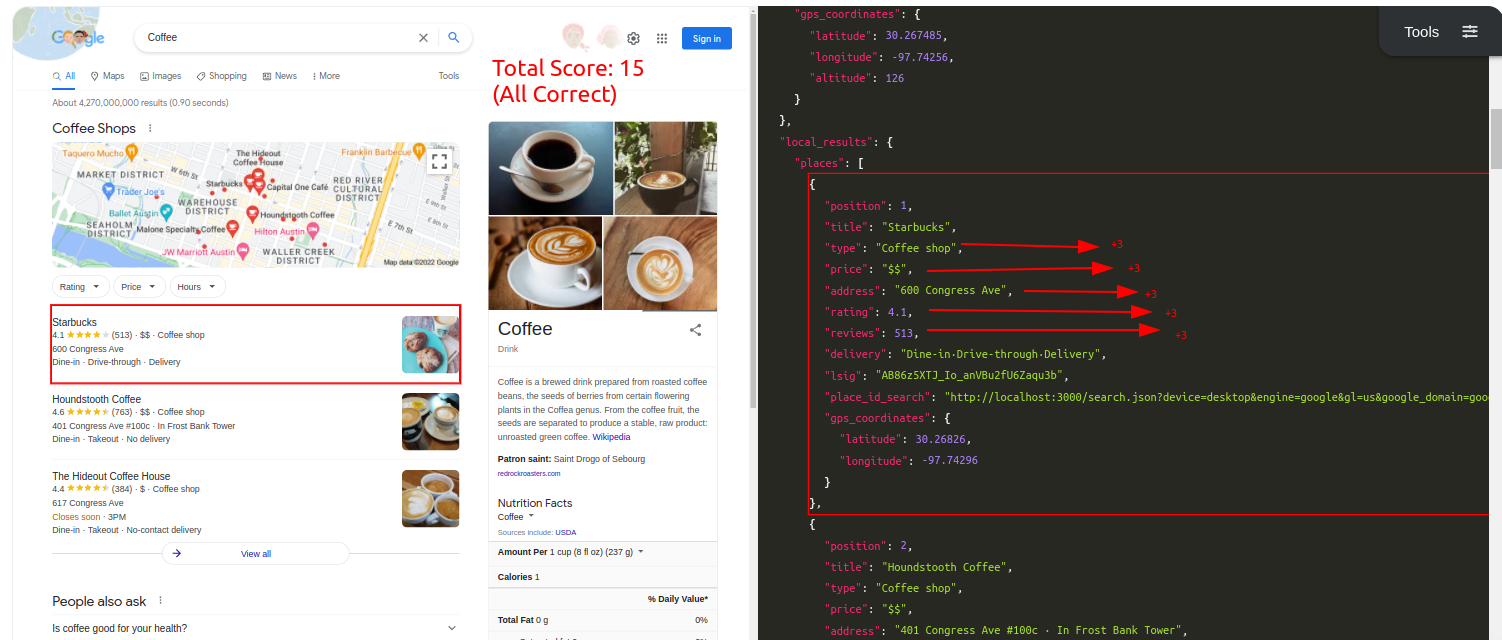Expand the map to full screen
Viewport: 1502px width, 640px height.
tap(439, 161)
